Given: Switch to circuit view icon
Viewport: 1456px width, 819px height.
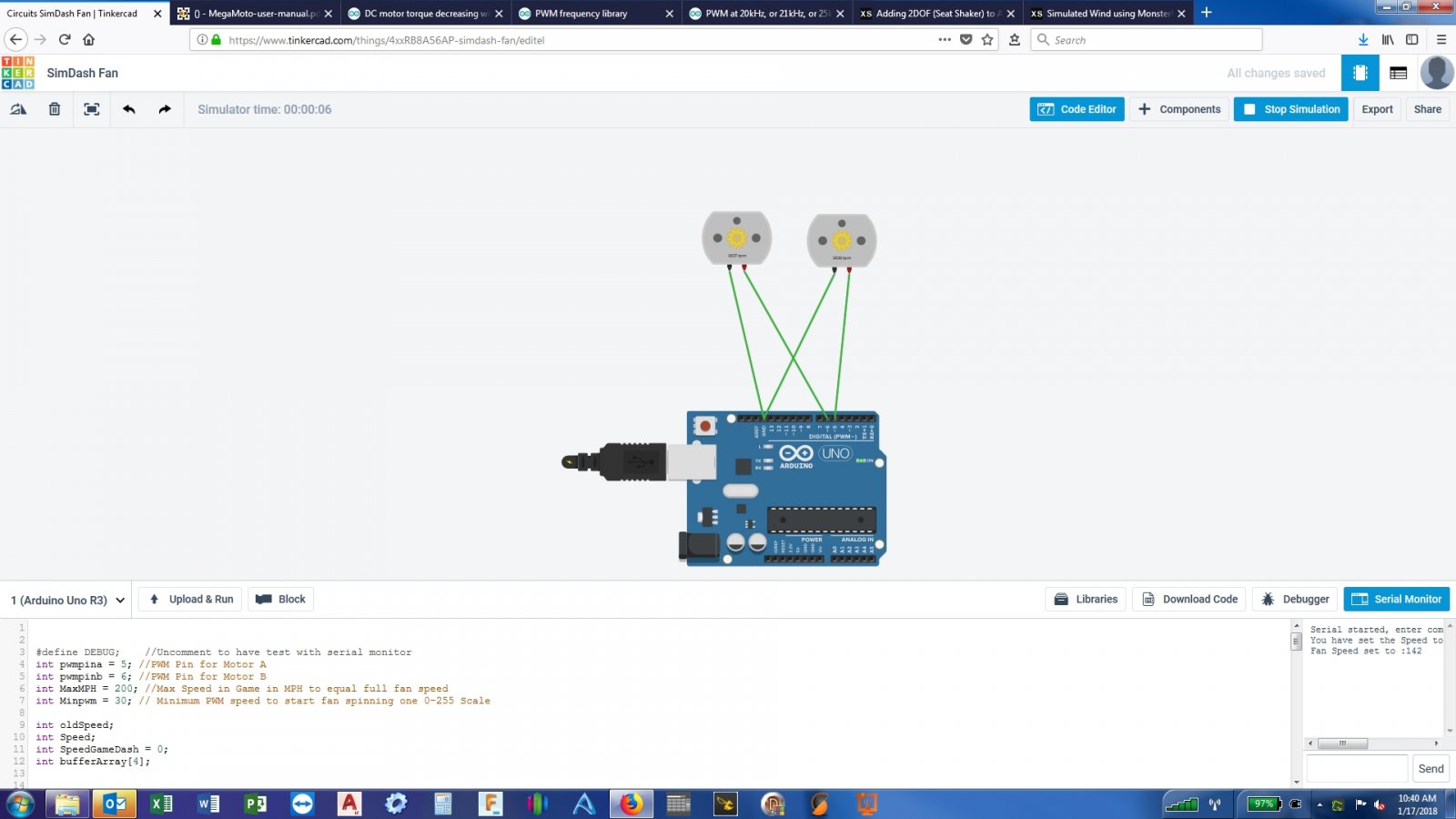Looking at the screenshot, I should coord(1360,73).
